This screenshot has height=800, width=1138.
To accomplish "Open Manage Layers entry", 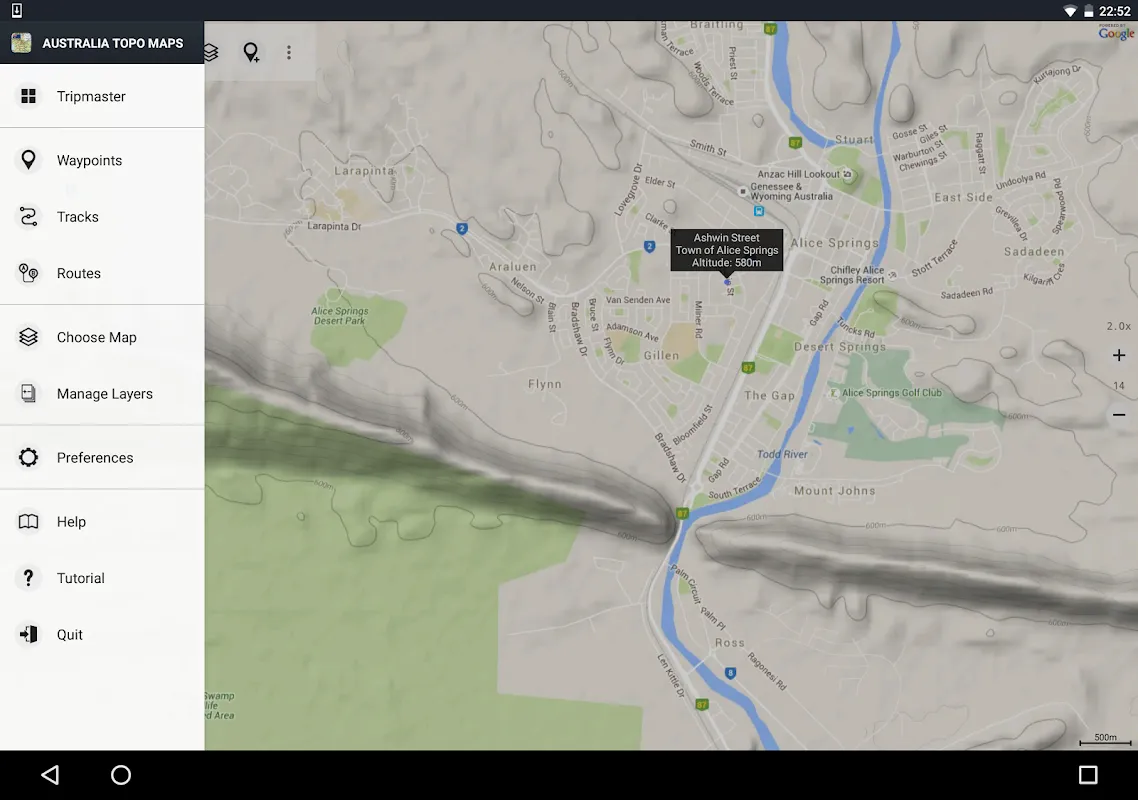I will pos(102,393).
